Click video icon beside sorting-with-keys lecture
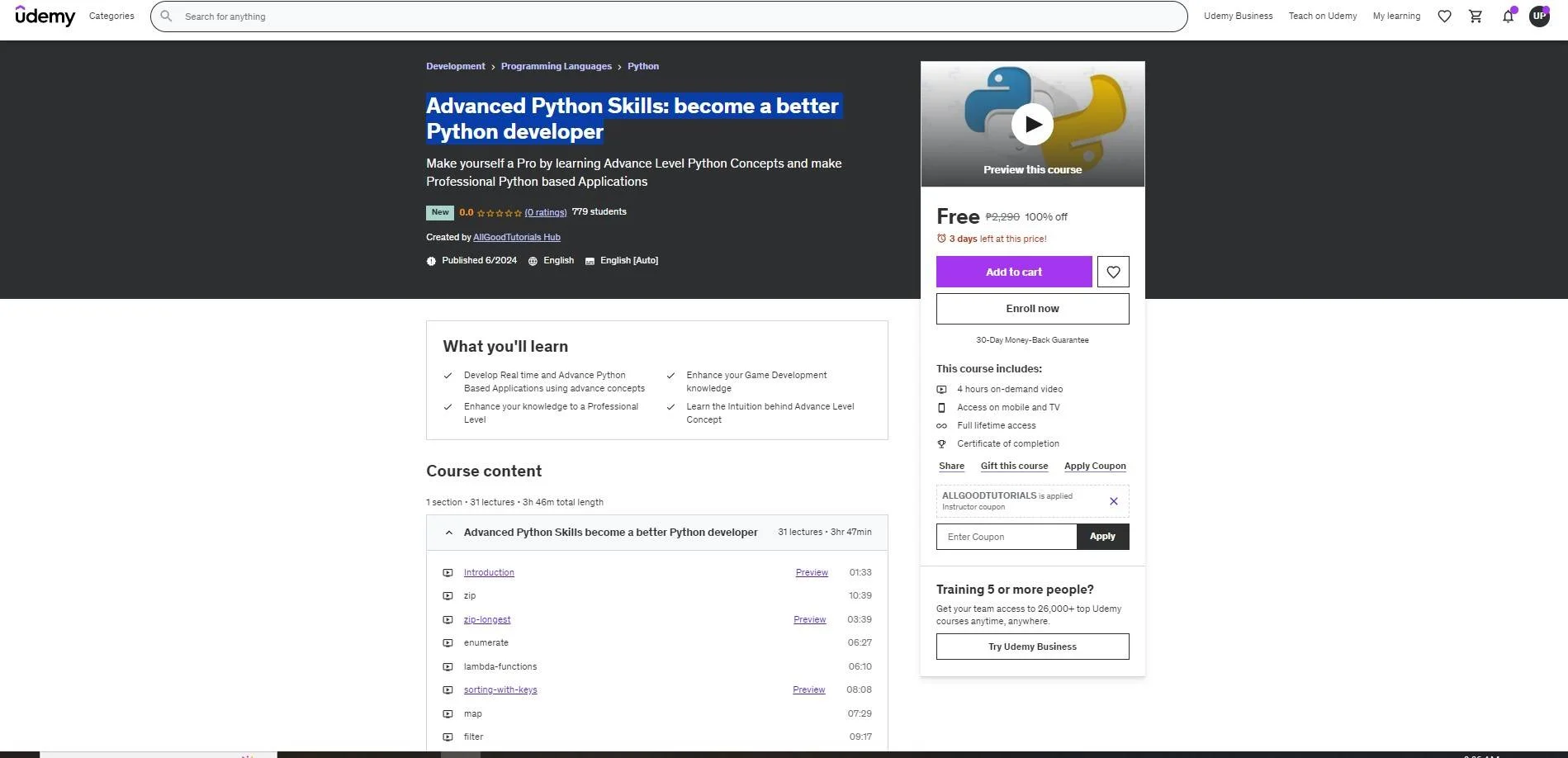Screen dimensions: 1568x758 [448, 689]
